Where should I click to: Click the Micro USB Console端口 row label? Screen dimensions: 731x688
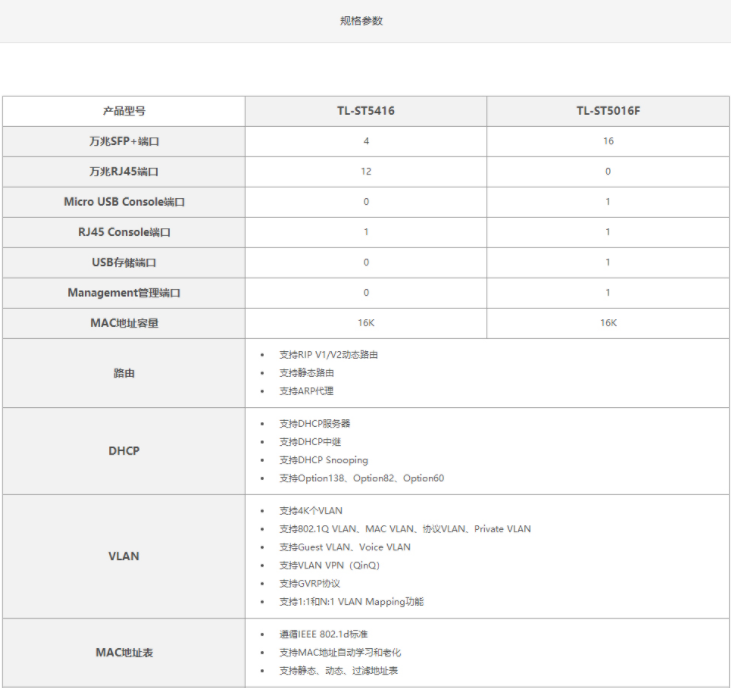point(124,202)
